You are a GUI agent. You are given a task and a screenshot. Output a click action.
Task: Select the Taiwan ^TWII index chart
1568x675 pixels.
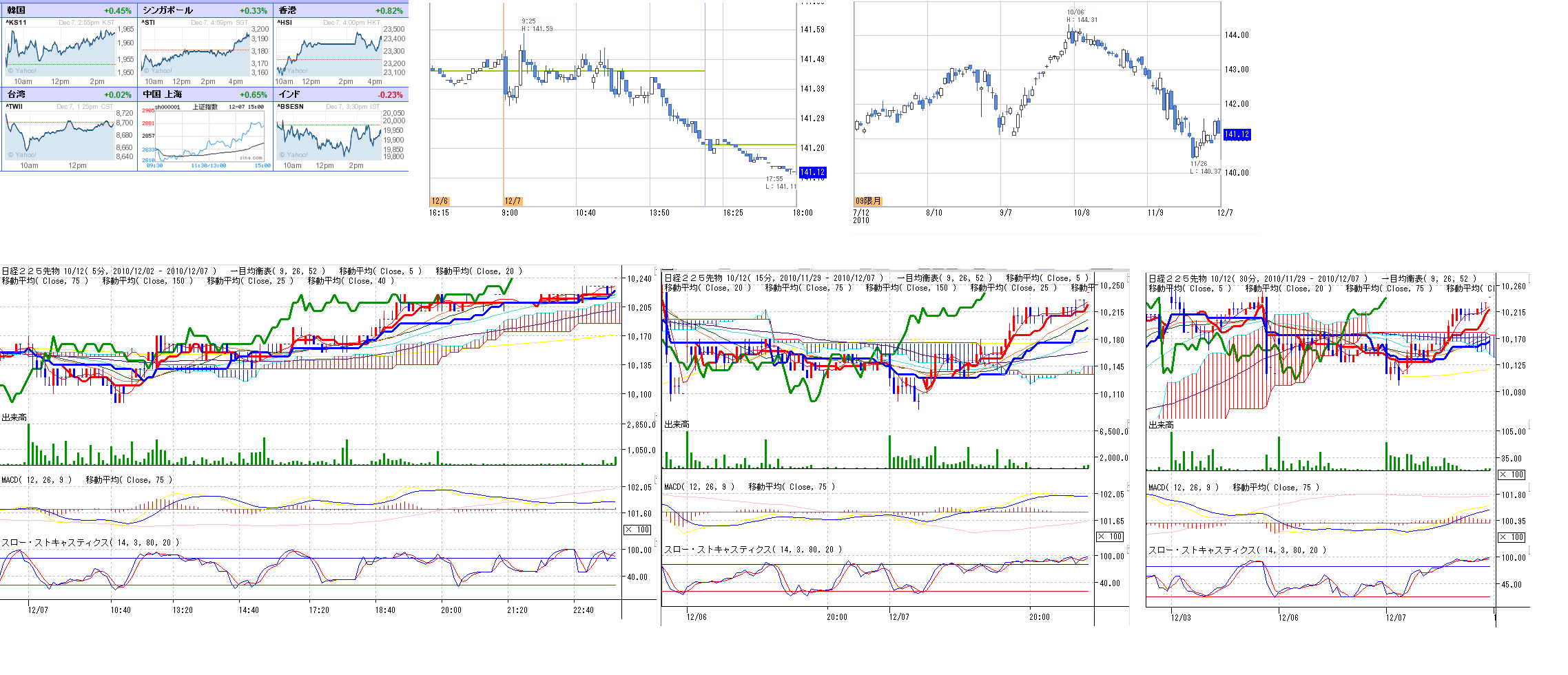(61, 133)
